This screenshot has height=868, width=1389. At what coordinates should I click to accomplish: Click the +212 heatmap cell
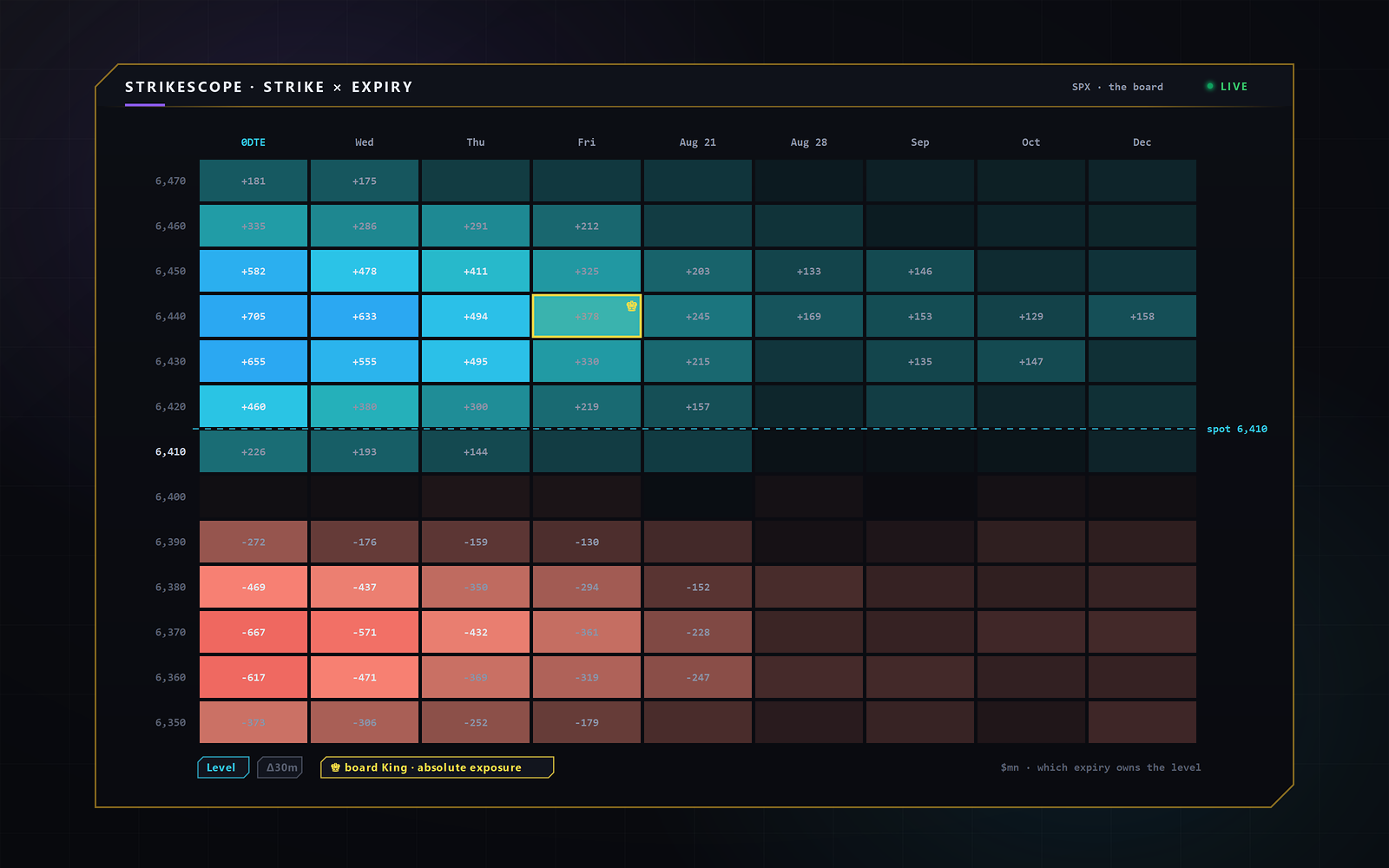(x=587, y=226)
